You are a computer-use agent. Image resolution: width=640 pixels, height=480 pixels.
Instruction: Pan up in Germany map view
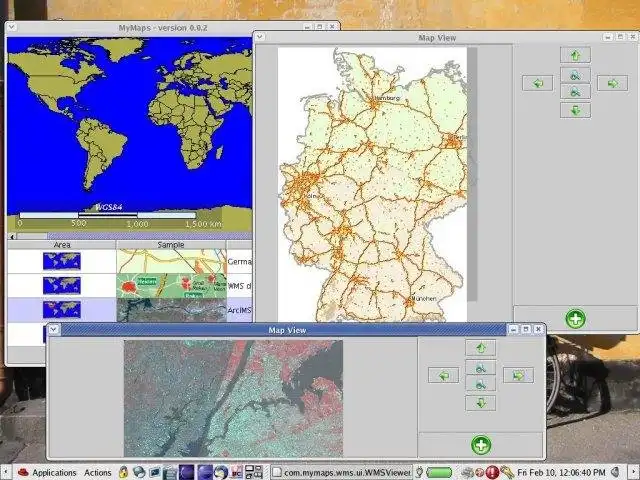click(574, 55)
